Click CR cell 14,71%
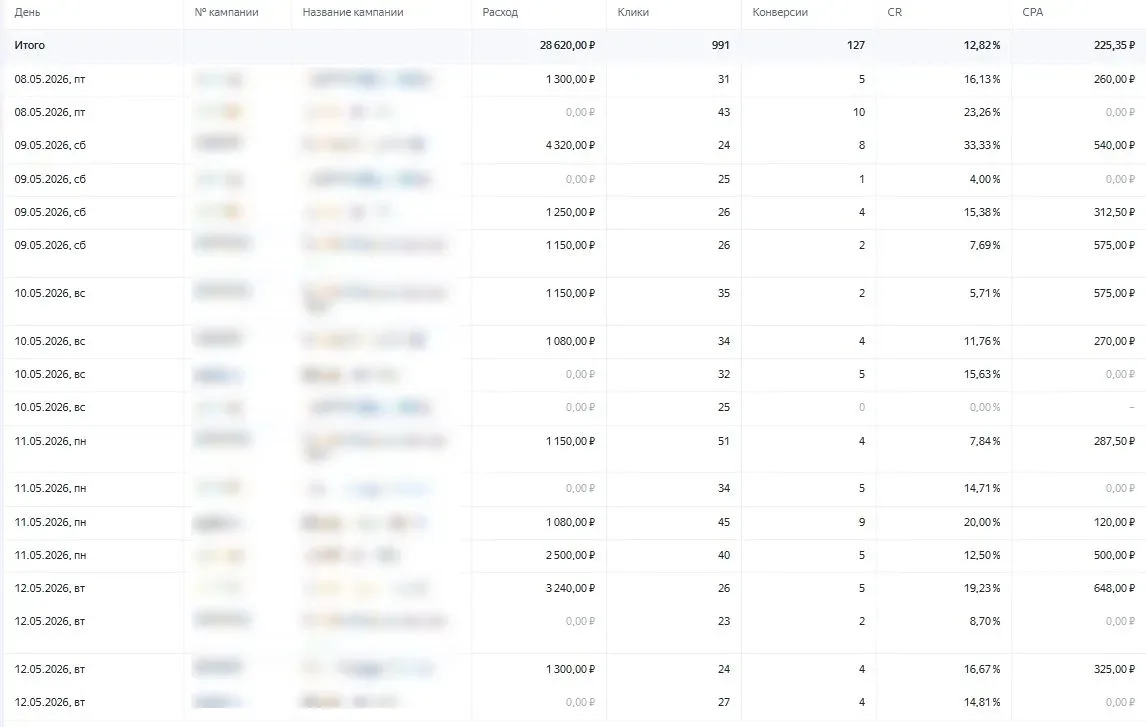1146x727 pixels. pyautogui.click(x=982, y=488)
